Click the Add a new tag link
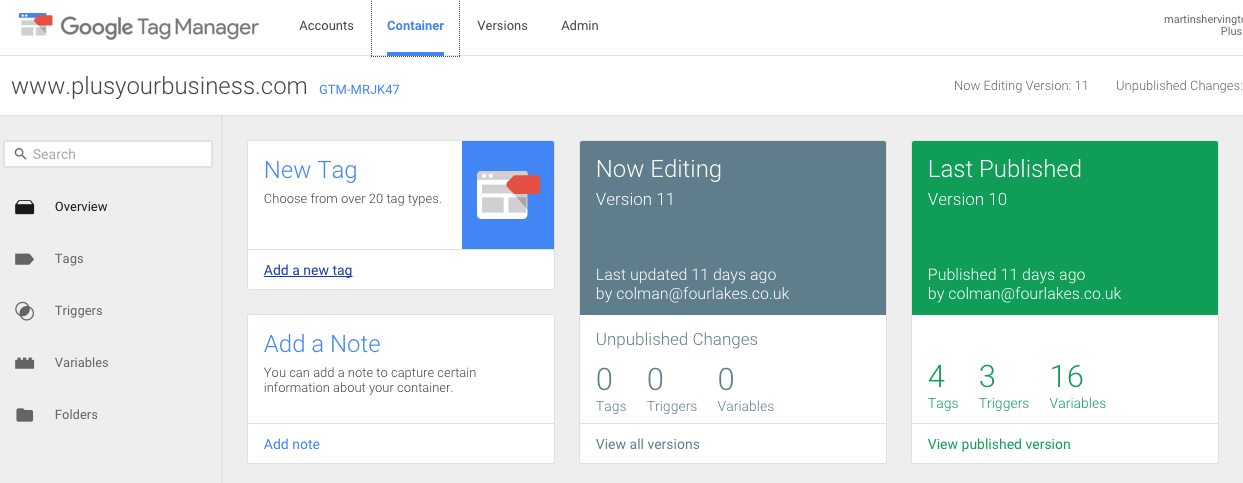This screenshot has height=483, width=1243. [x=308, y=270]
